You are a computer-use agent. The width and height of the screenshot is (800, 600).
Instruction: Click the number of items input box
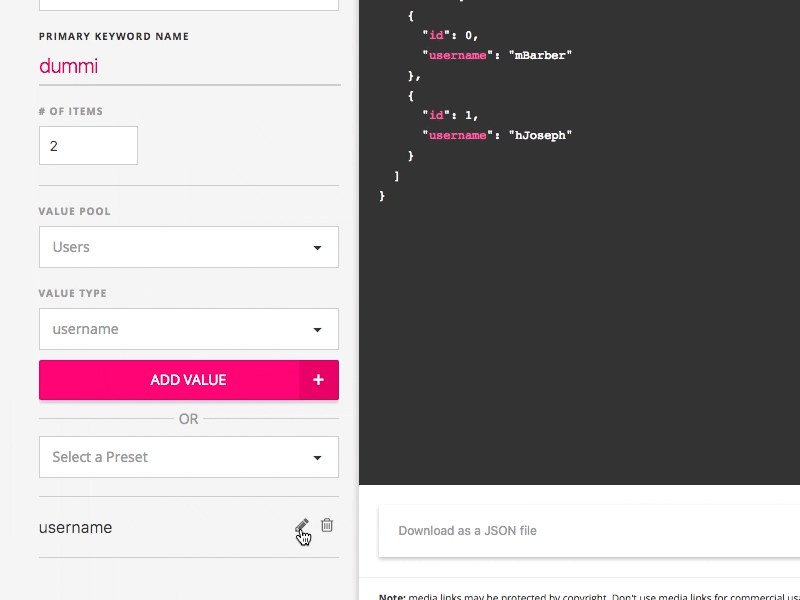point(88,146)
